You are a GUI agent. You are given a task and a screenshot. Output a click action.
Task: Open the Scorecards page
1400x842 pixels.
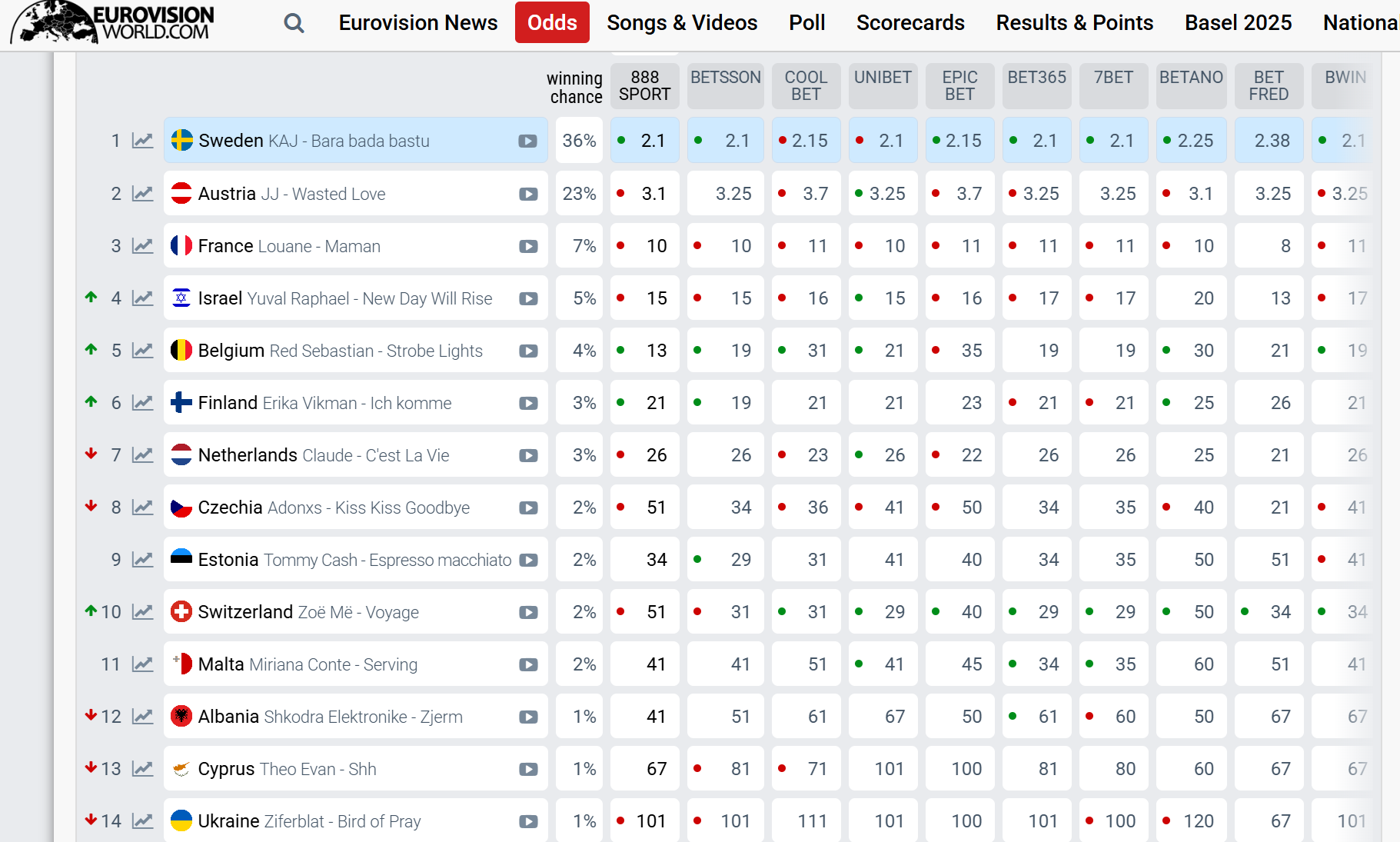(x=910, y=23)
